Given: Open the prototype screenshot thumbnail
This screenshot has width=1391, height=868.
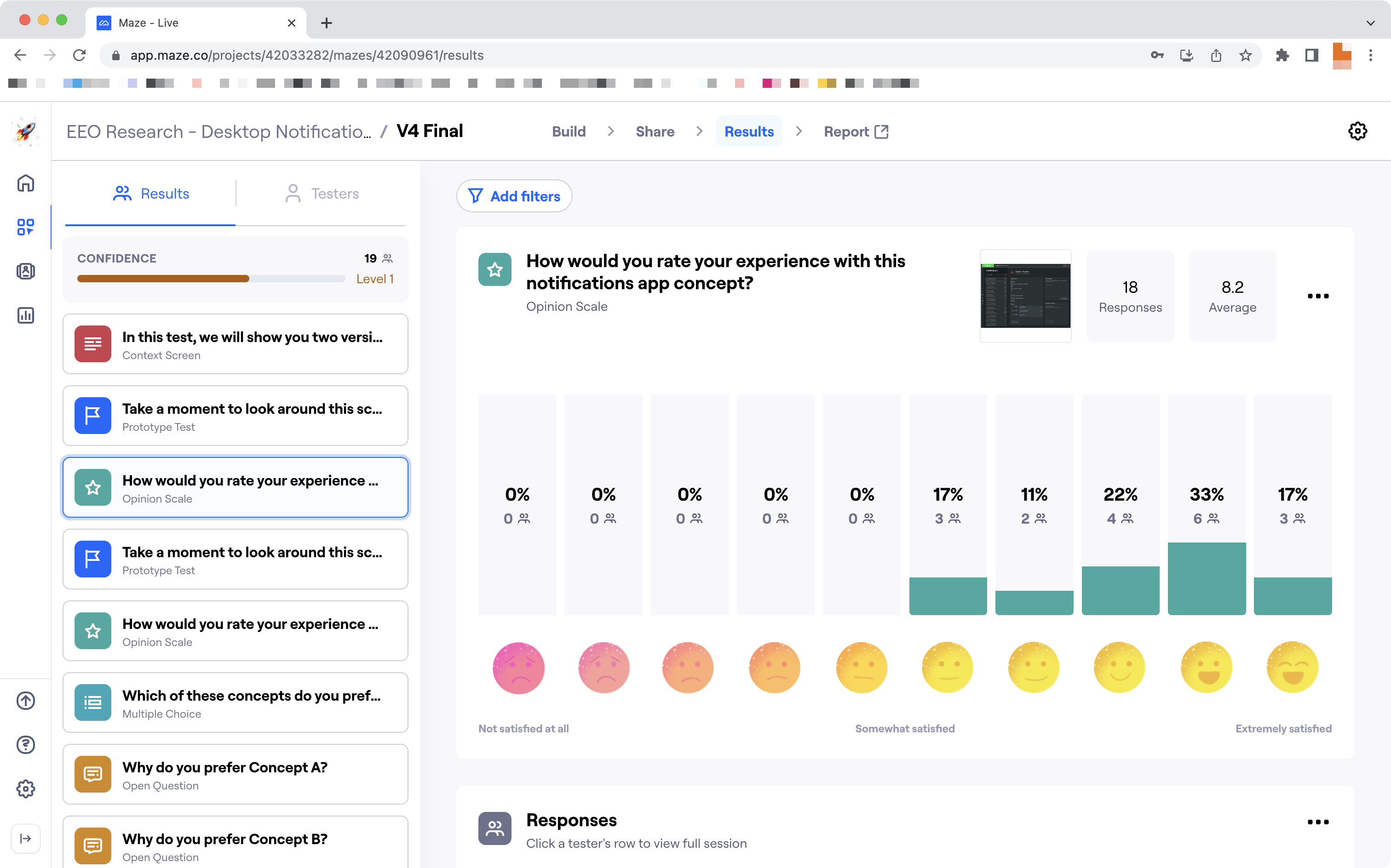Looking at the screenshot, I should pyautogui.click(x=1025, y=296).
